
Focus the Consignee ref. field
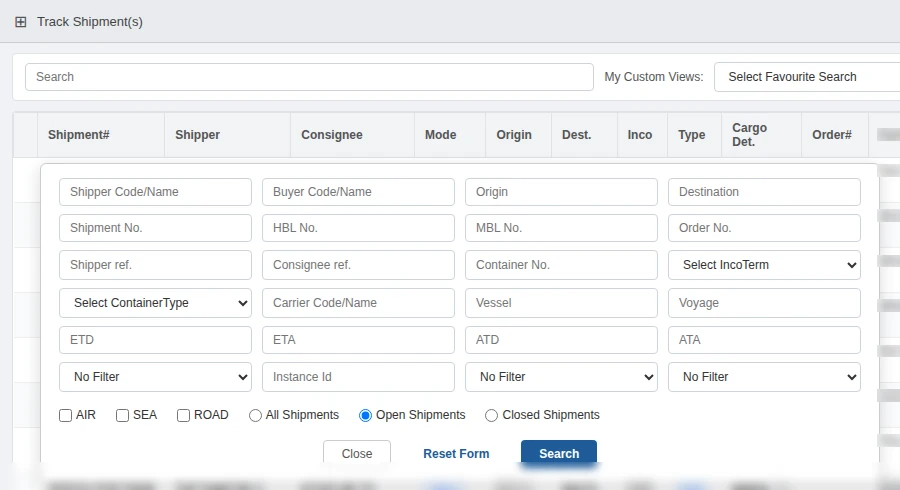(x=358, y=265)
